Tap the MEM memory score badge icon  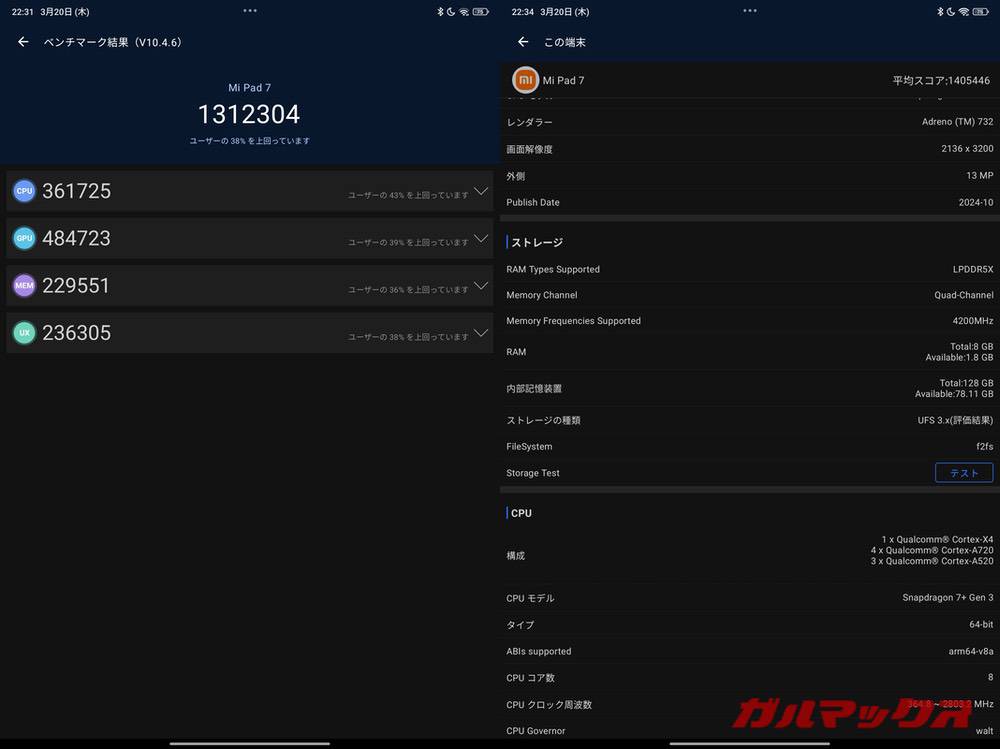click(x=24, y=286)
